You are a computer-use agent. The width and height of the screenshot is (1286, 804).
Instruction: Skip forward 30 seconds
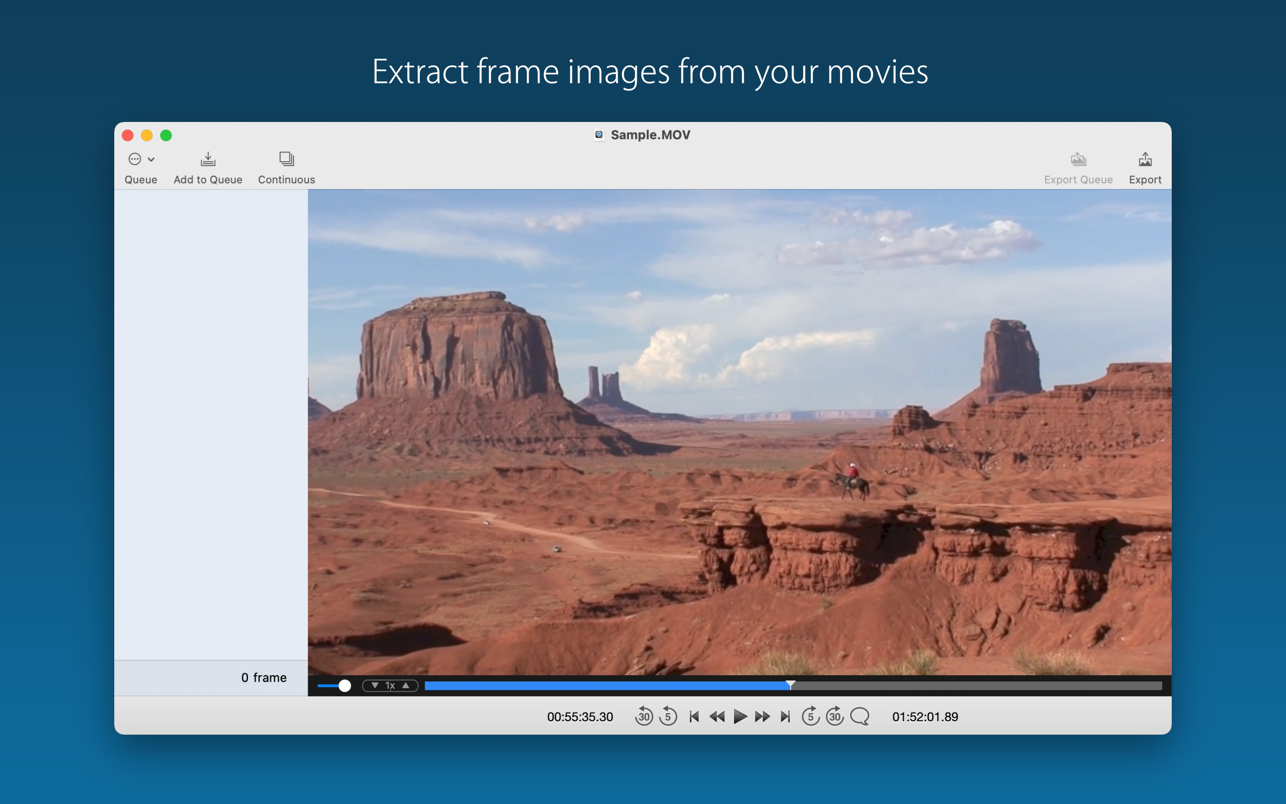point(834,717)
